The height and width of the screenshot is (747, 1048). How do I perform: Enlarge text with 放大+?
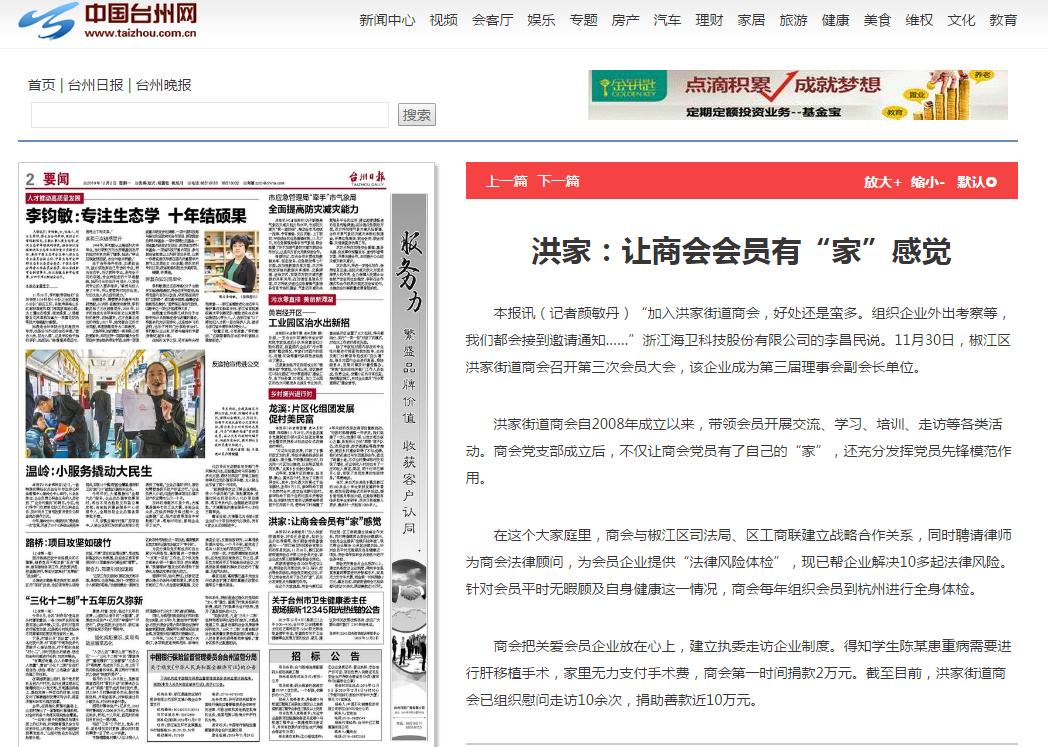[x=882, y=182]
